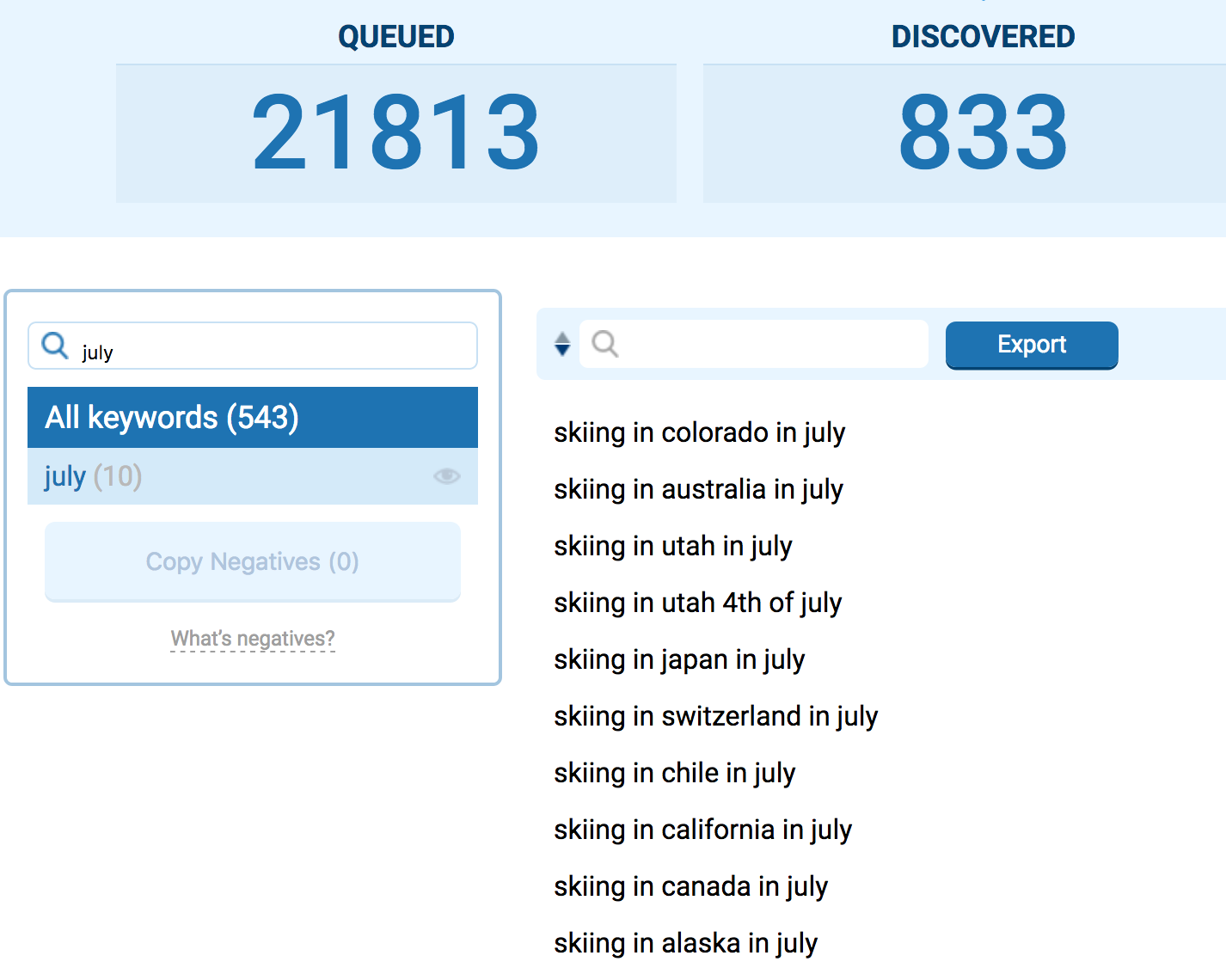This screenshot has width=1226, height=980.
Task: Choose the skiing in utah 4th of july result
Action: (x=697, y=603)
